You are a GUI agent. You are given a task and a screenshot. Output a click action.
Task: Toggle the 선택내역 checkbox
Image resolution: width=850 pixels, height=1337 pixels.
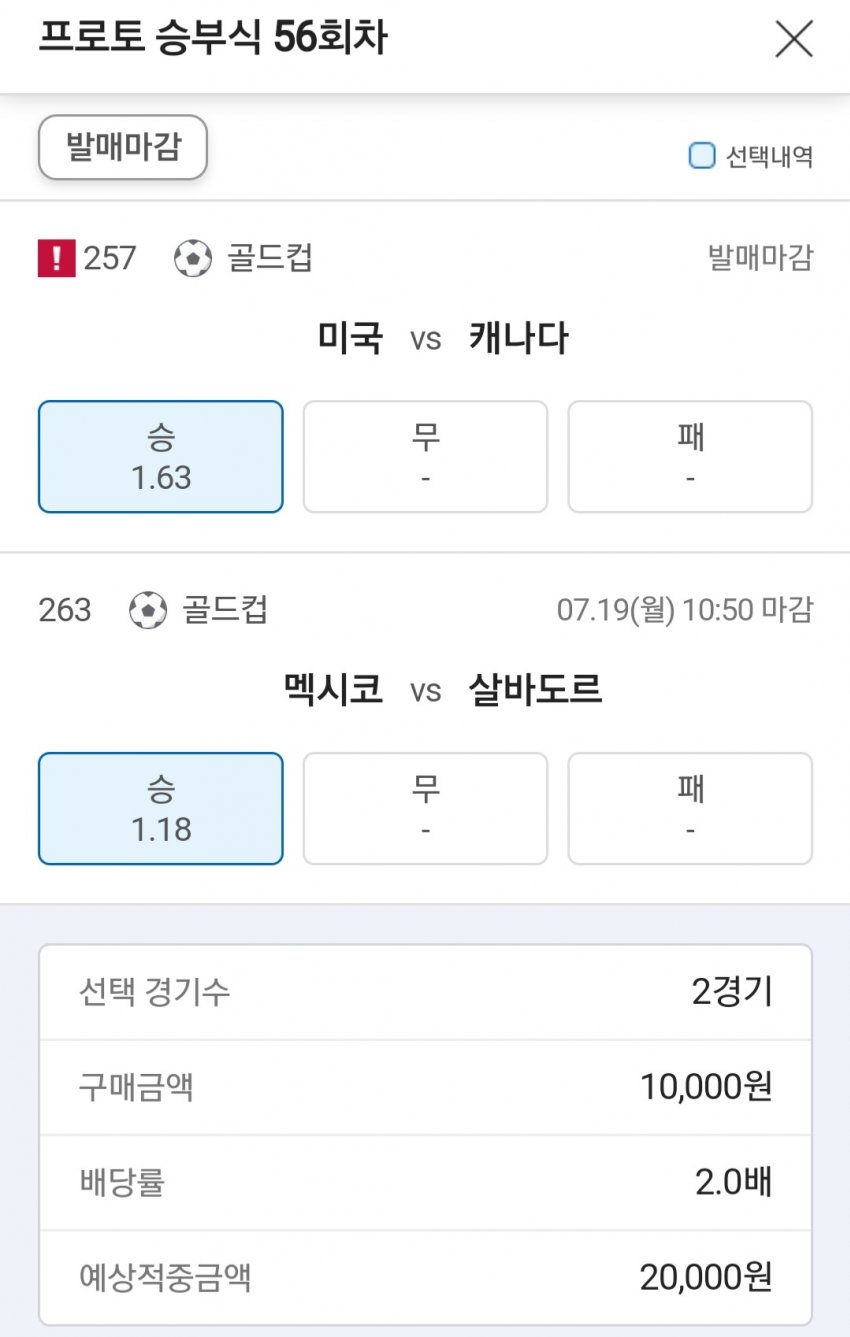pos(702,156)
